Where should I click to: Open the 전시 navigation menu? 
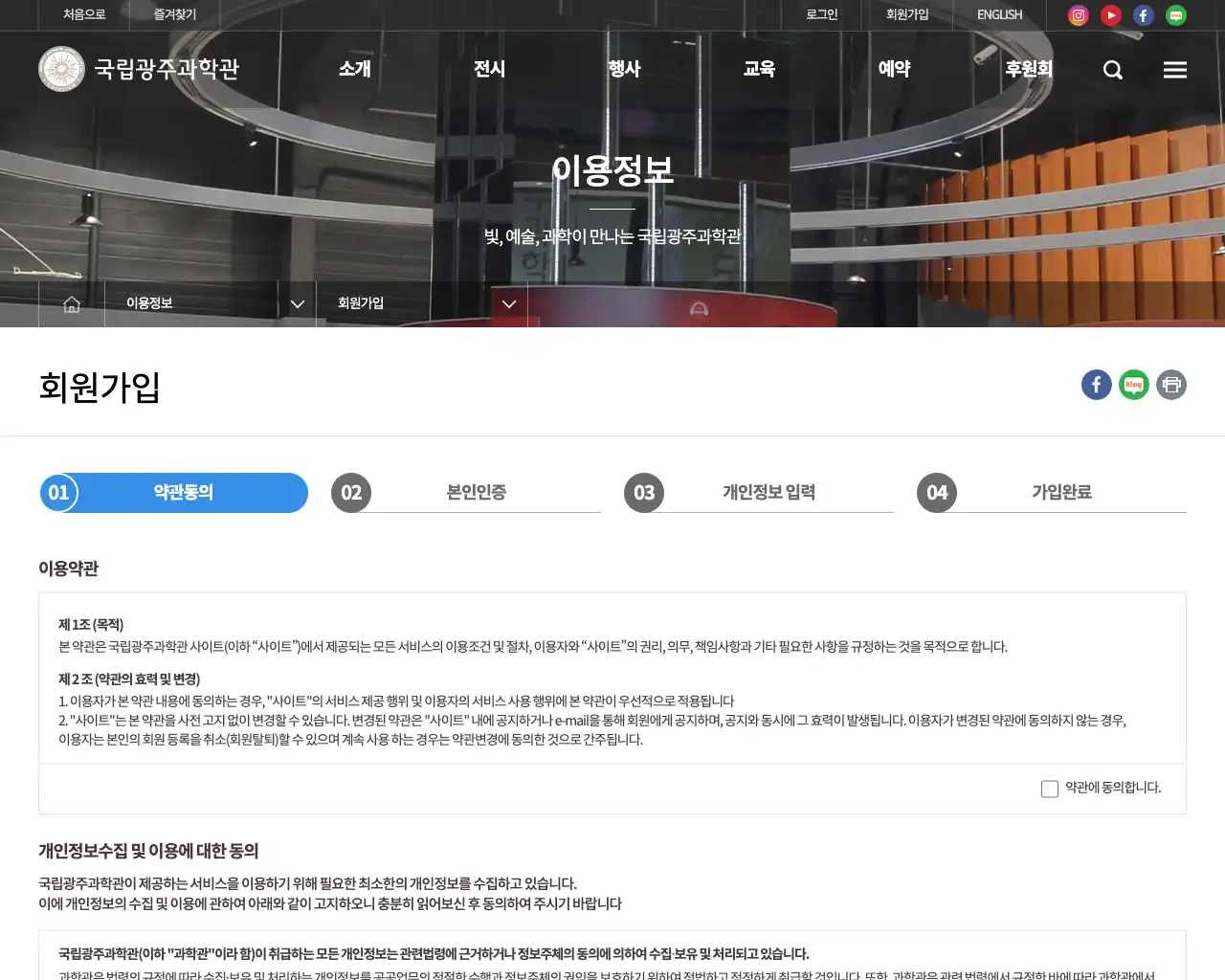click(489, 69)
